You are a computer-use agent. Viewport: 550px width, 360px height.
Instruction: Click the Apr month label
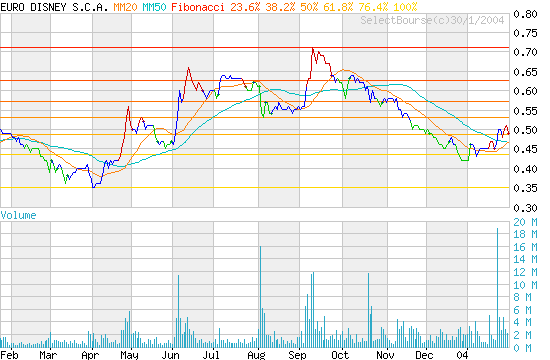(90, 355)
